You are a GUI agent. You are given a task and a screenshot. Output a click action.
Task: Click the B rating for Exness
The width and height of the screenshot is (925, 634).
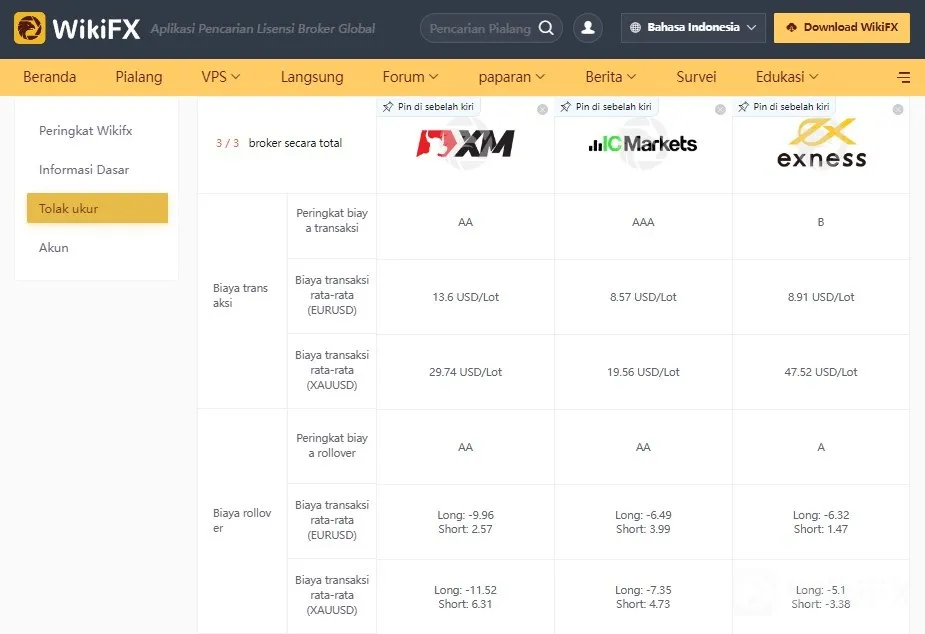[821, 222]
